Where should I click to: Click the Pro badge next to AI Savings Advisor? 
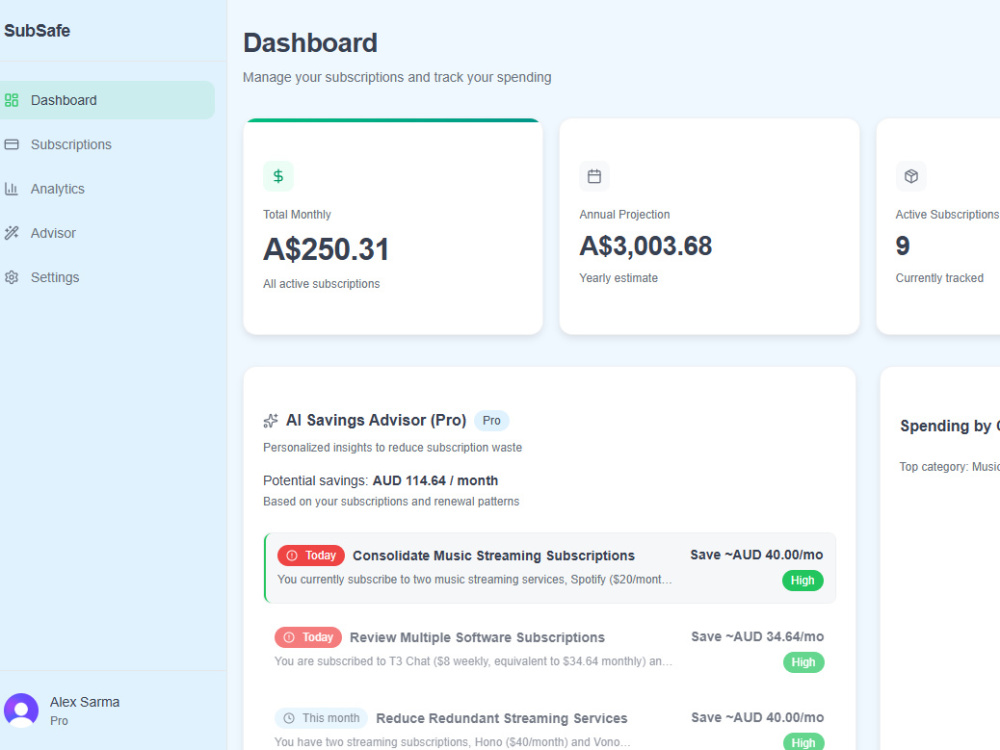[491, 421]
